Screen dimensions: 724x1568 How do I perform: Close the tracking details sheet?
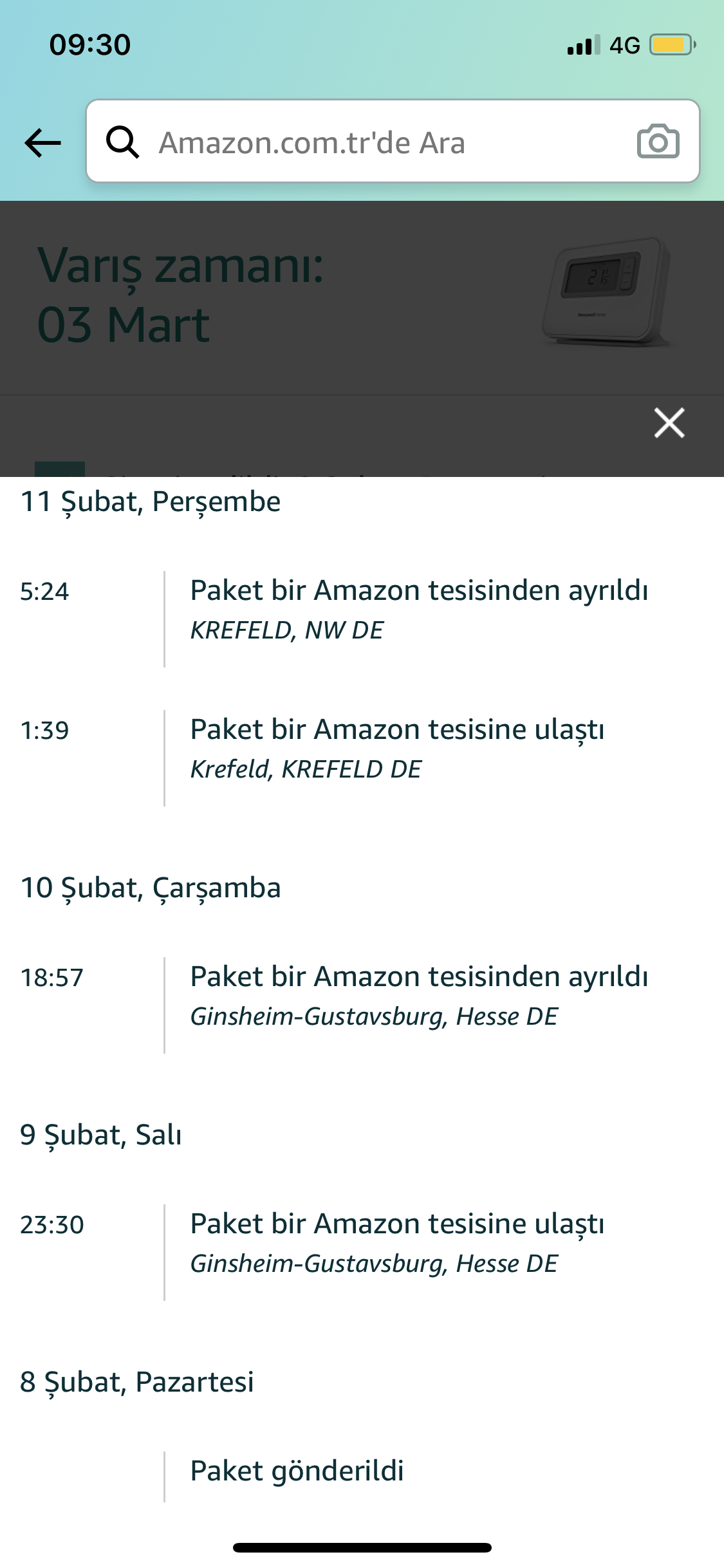click(669, 423)
